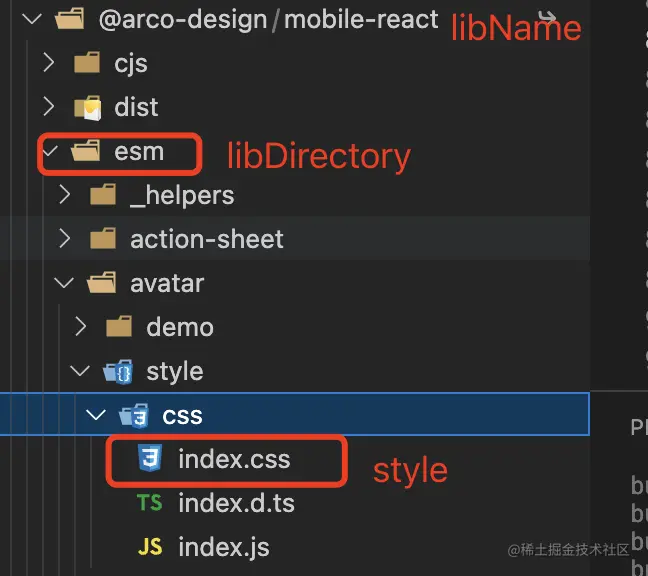
Task: Click the css folder icon
Action: click(x=134, y=415)
